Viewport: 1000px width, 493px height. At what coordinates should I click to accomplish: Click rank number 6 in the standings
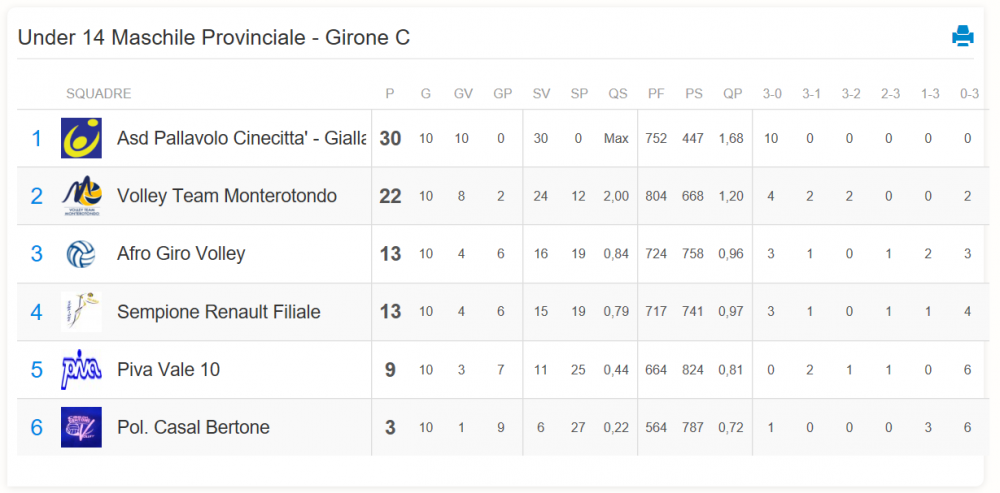tap(36, 427)
